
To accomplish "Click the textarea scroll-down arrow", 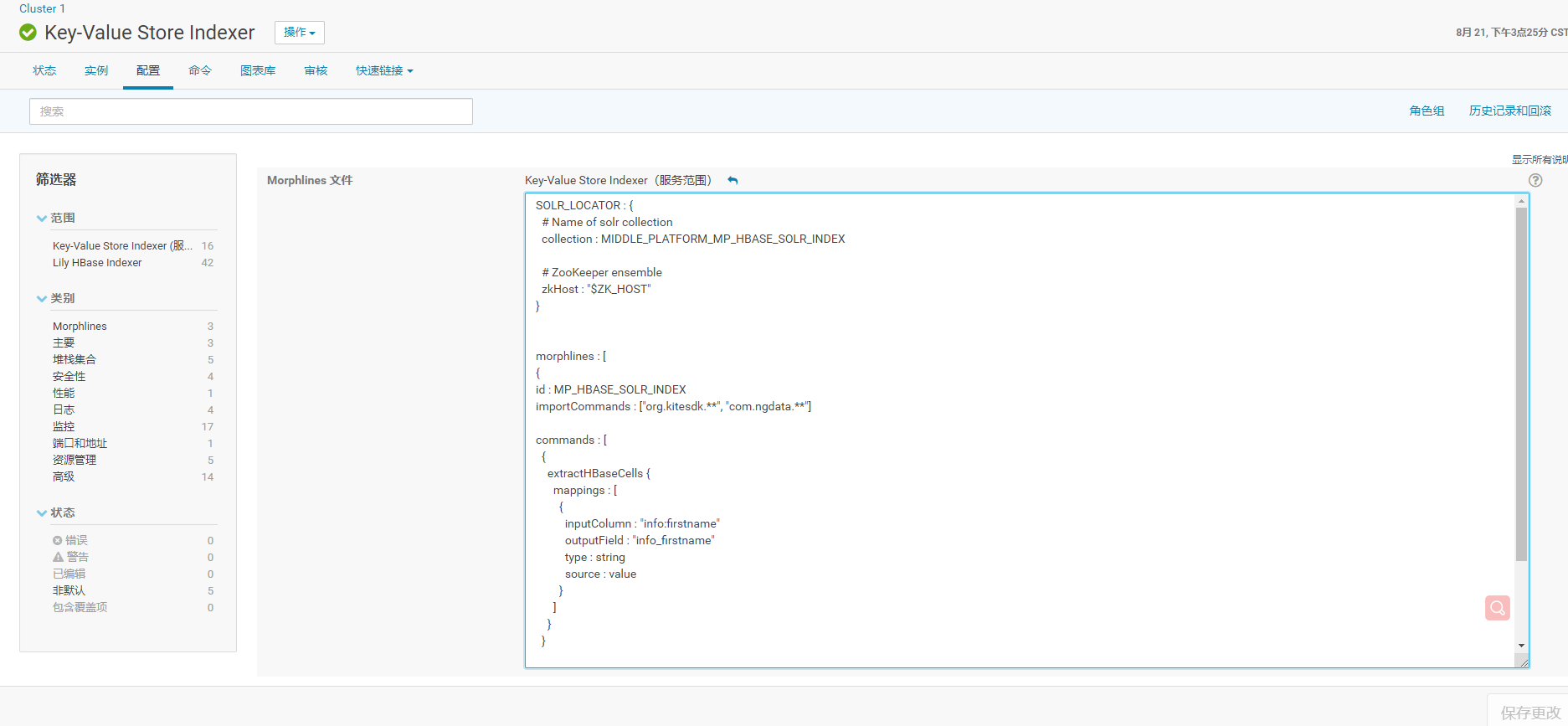I will (1521, 646).
